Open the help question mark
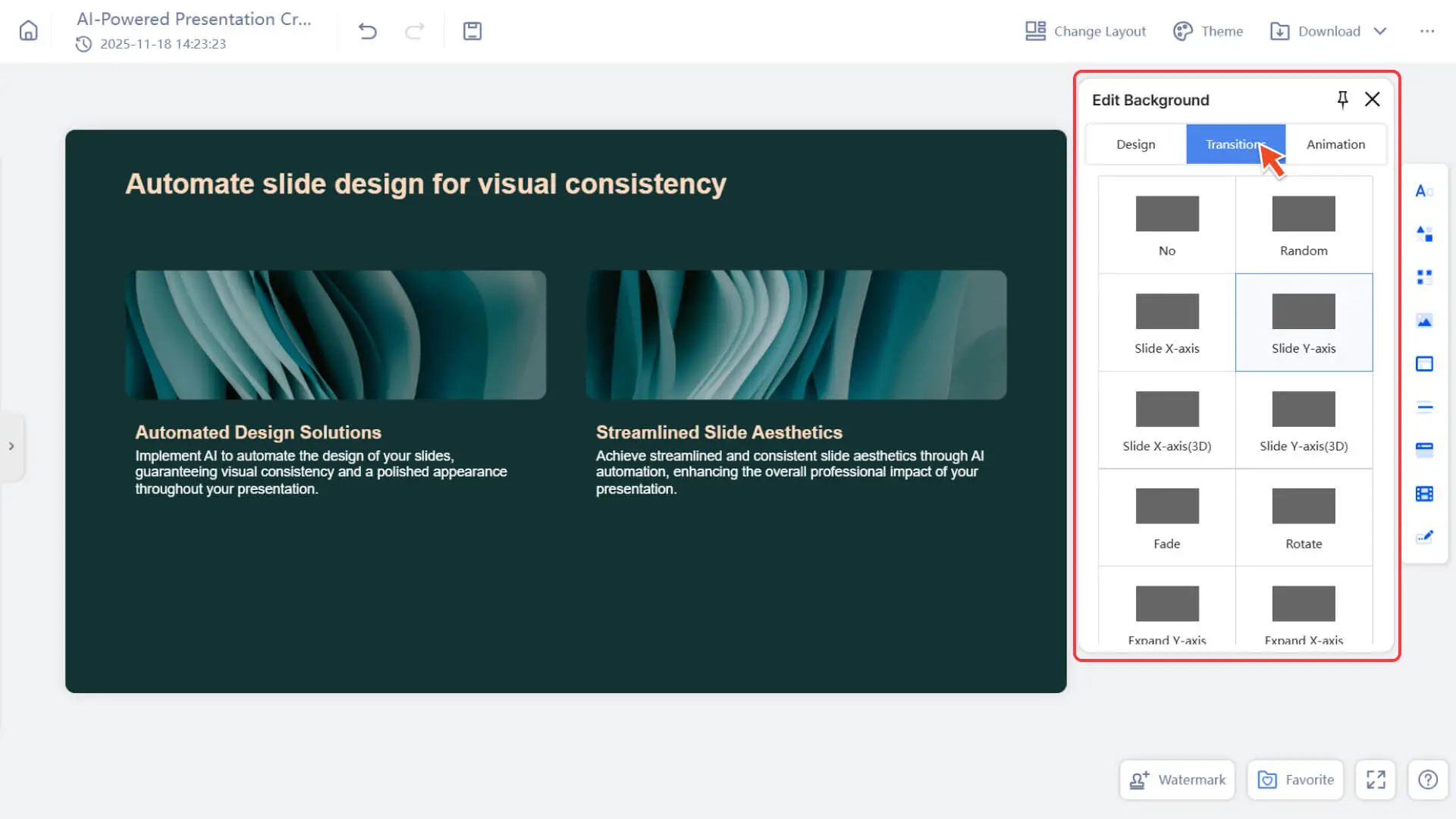 [1428, 780]
